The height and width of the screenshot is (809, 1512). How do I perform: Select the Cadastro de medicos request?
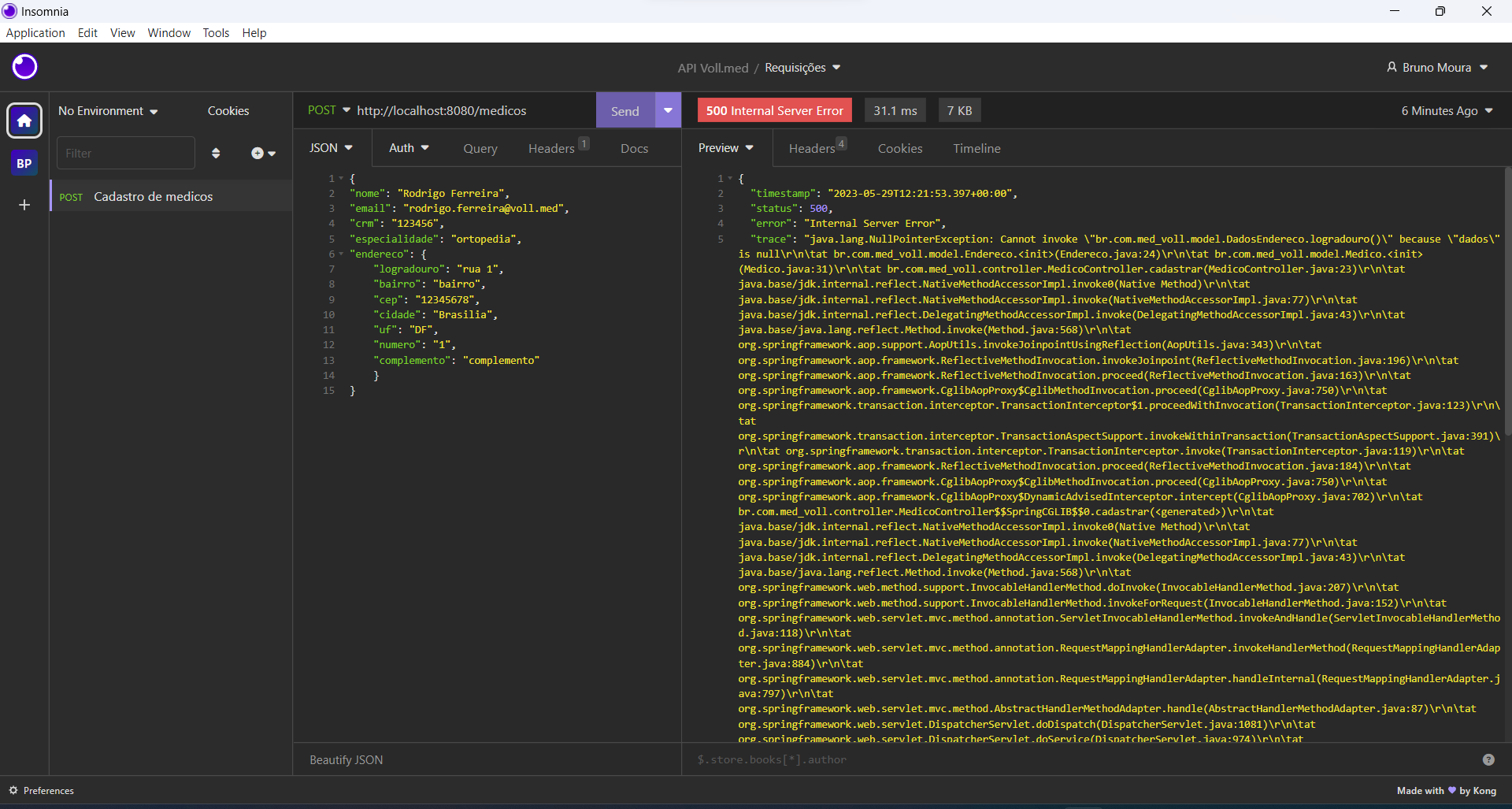pos(171,197)
